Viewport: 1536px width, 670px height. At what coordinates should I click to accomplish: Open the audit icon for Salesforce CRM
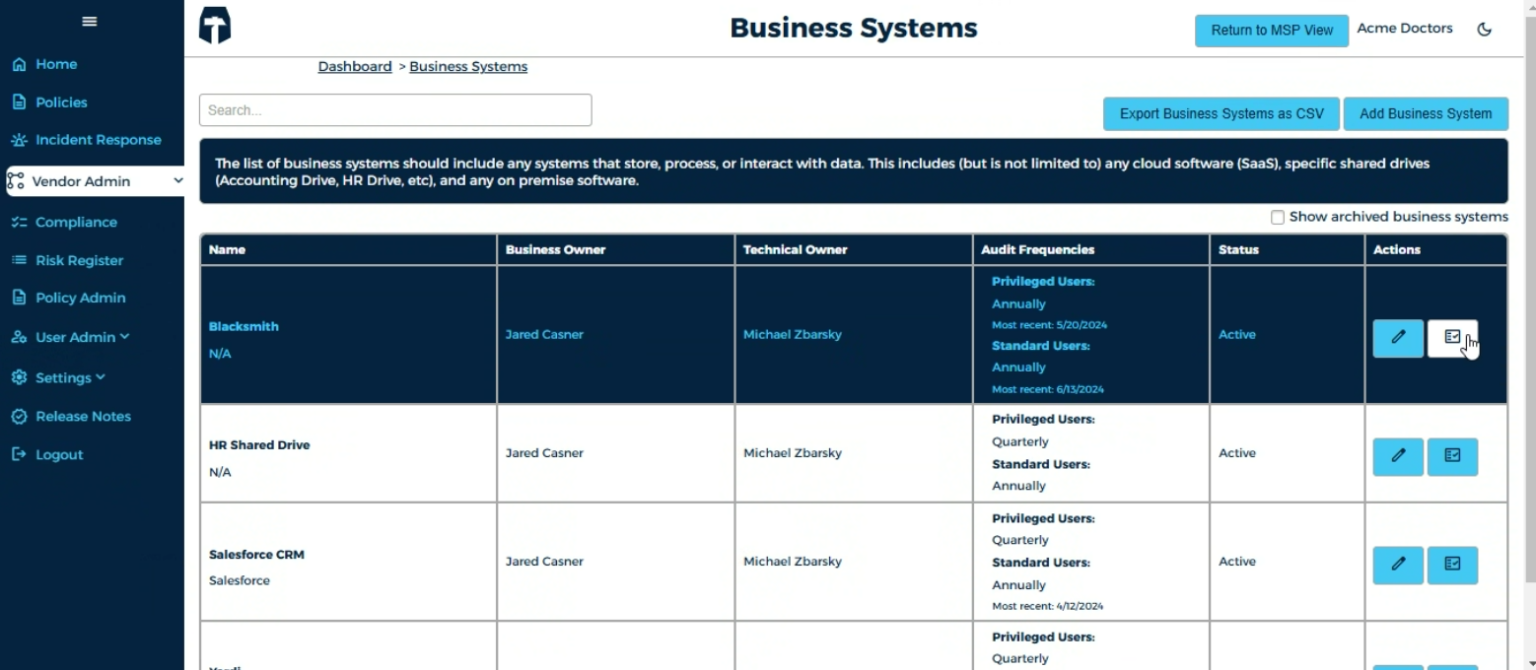1452,565
